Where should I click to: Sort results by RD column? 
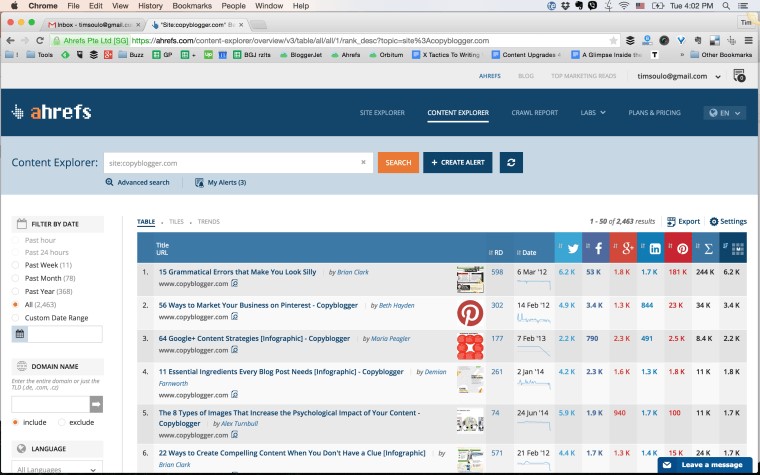point(495,253)
